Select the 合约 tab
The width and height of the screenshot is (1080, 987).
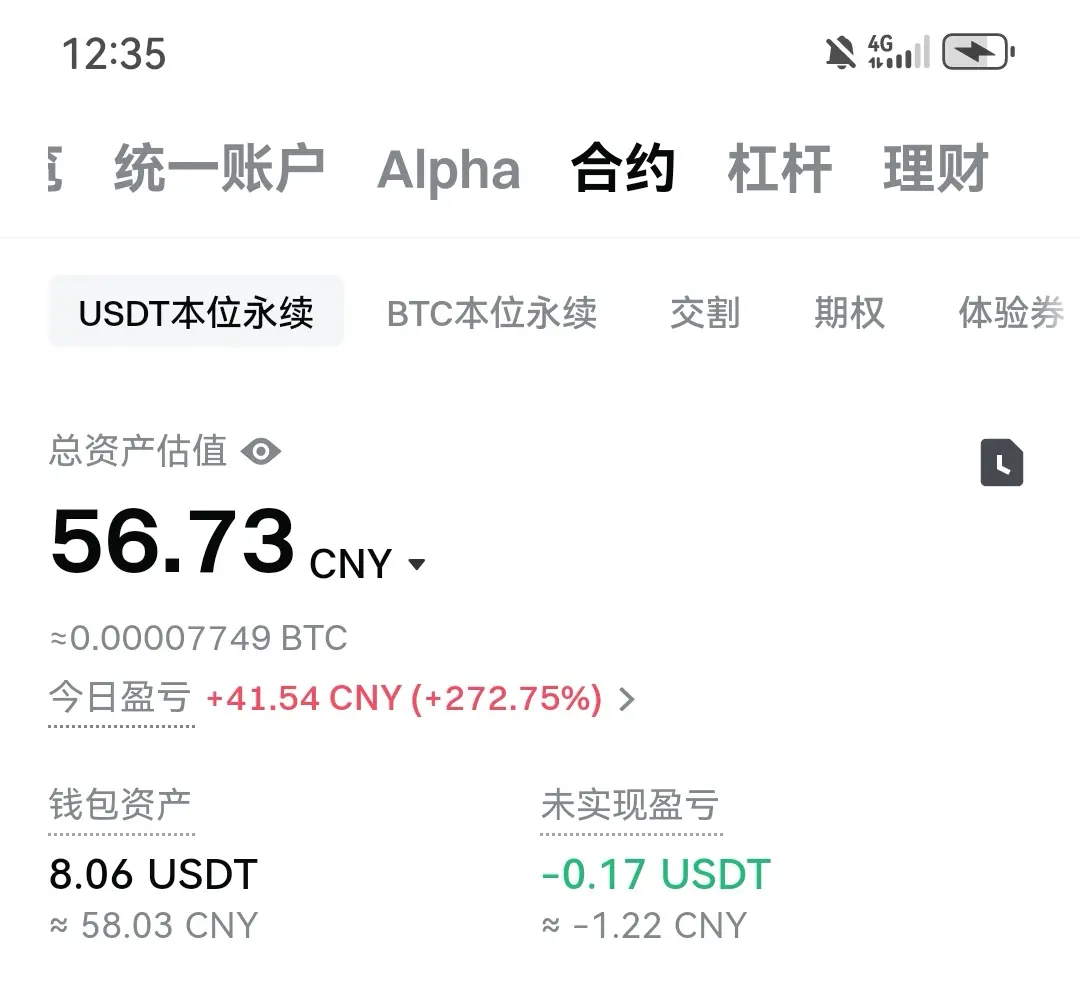coord(623,169)
